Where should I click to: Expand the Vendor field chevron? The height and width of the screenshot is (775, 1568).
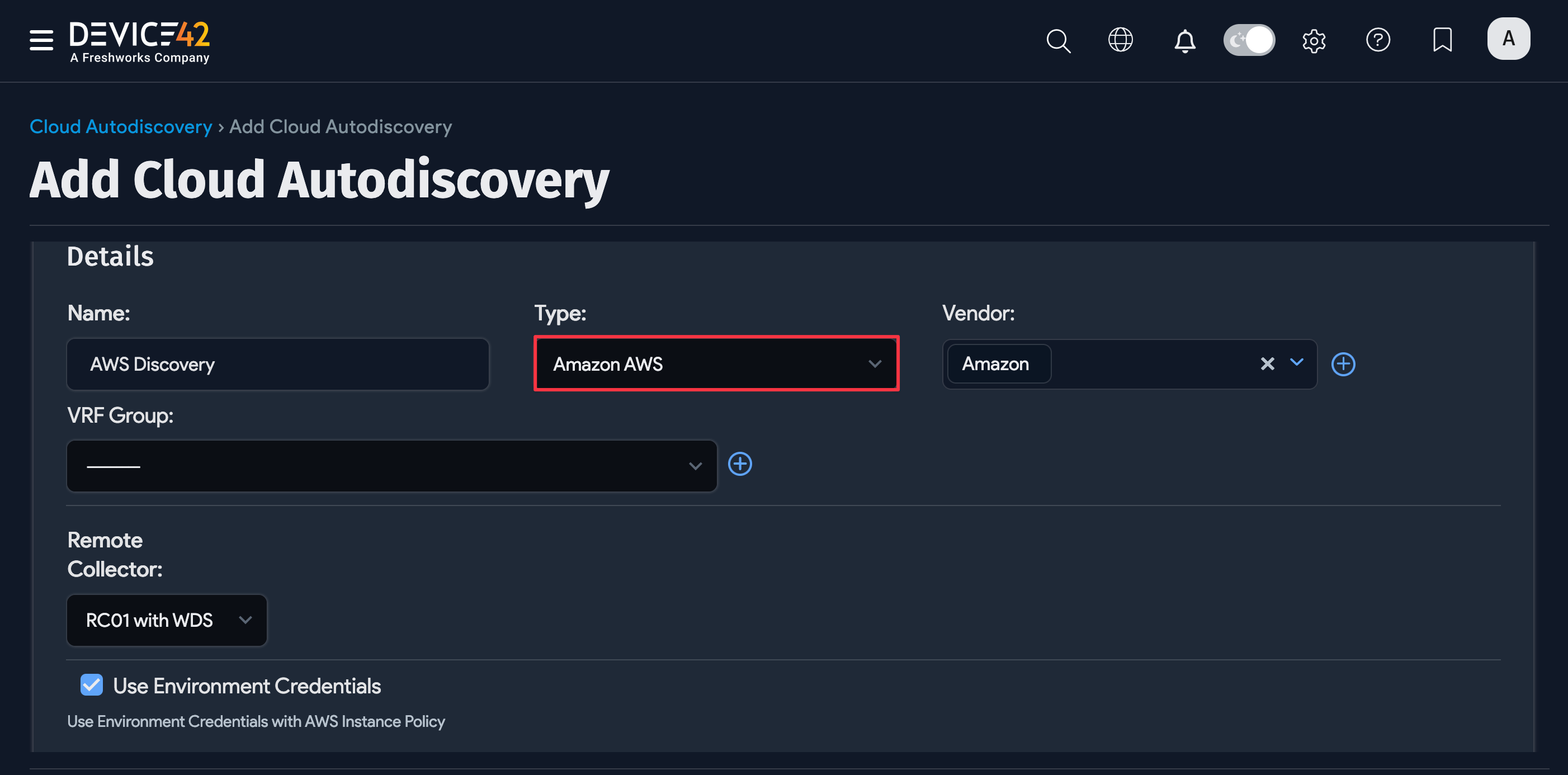pyautogui.click(x=1297, y=364)
